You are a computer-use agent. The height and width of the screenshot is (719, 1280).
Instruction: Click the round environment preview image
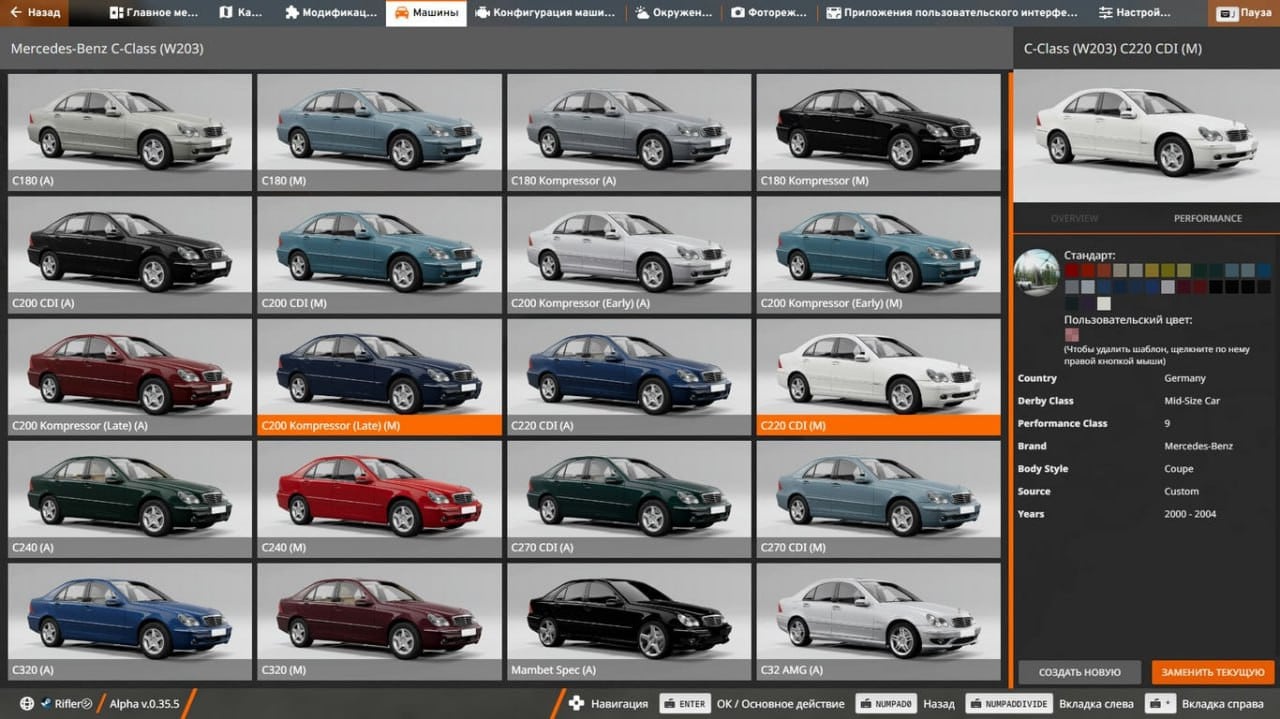[1036, 273]
